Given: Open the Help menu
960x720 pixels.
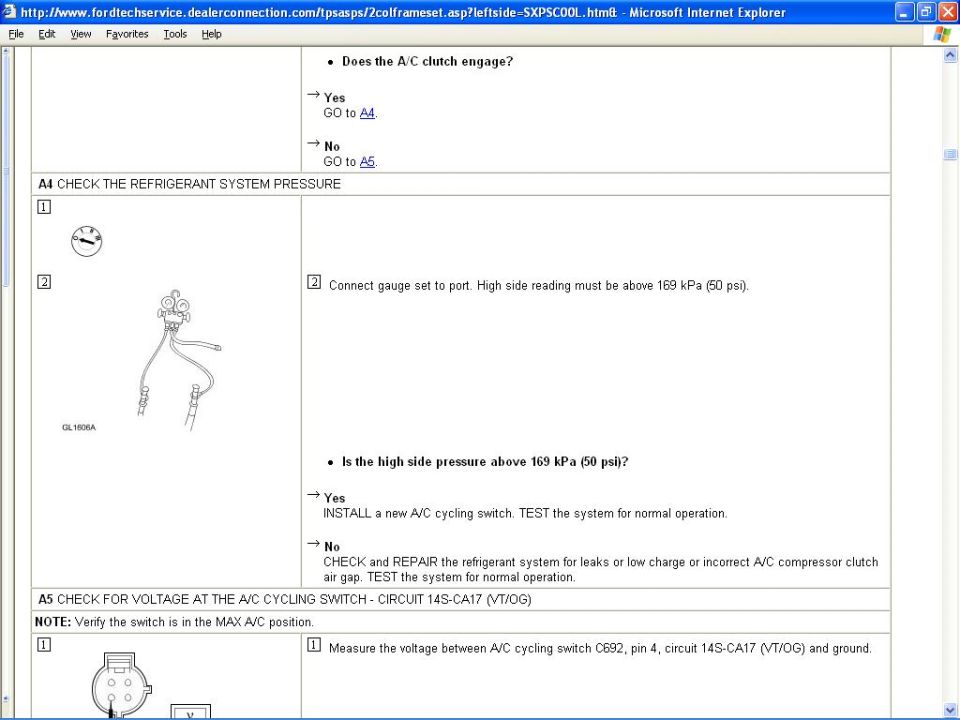Looking at the screenshot, I should (211, 34).
